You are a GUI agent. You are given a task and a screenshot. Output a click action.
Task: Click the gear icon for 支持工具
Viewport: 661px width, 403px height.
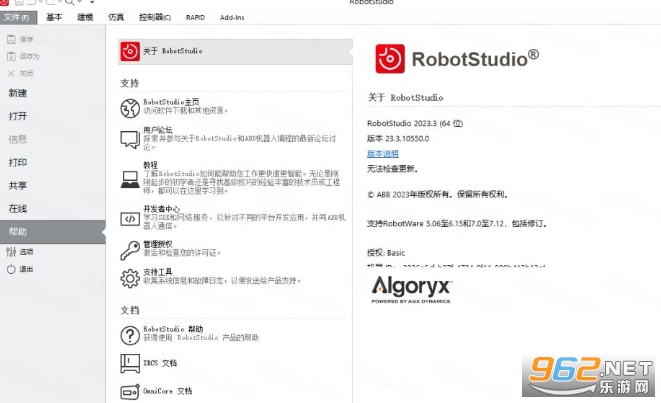coord(130,278)
